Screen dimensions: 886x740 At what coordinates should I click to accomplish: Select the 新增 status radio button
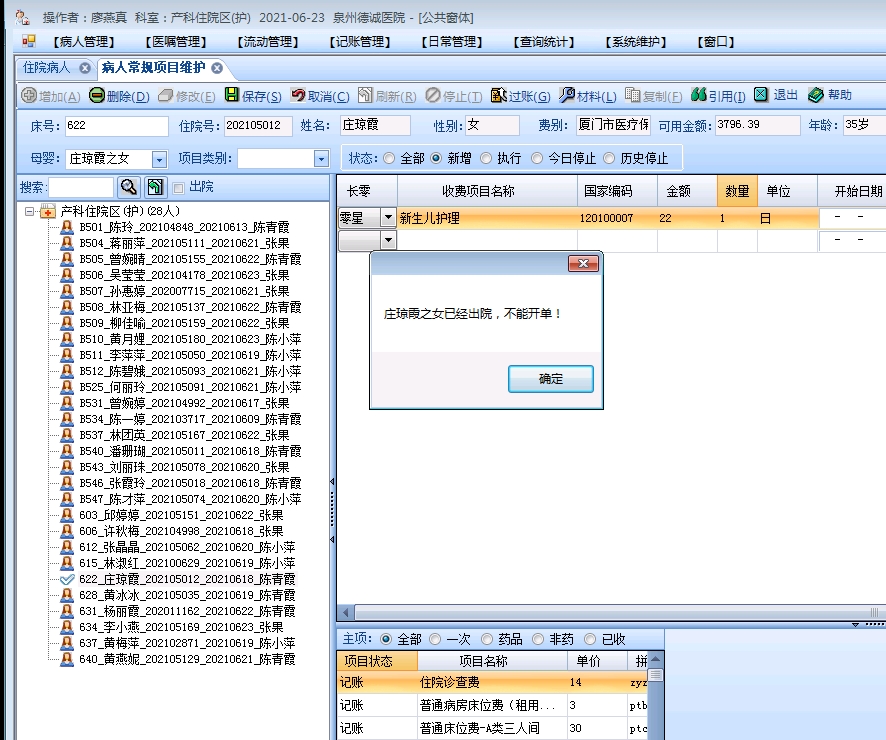point(436,158)
